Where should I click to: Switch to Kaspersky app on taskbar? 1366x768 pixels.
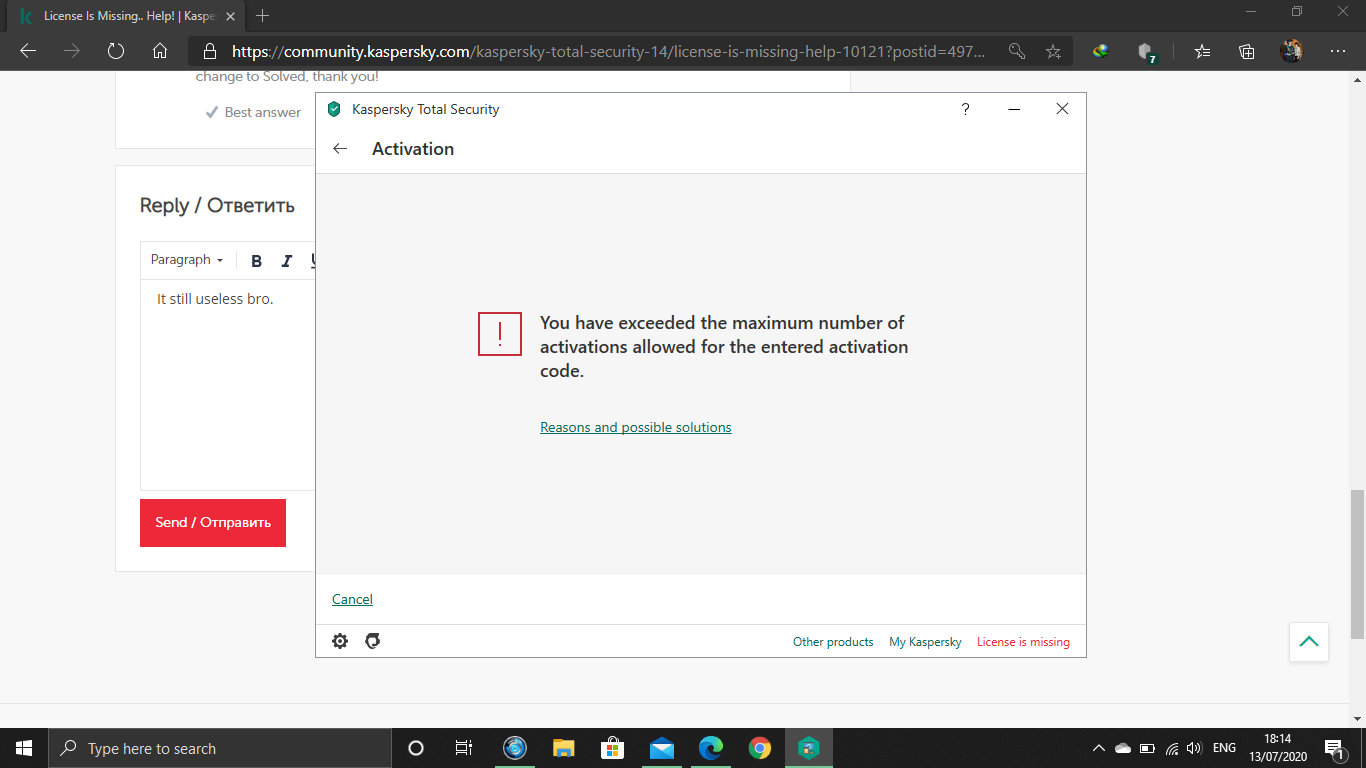(x=809, y=748)
